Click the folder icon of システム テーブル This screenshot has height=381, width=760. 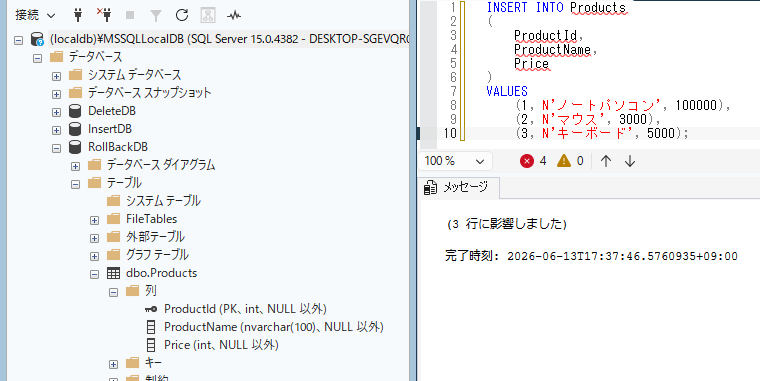point(113,201)
